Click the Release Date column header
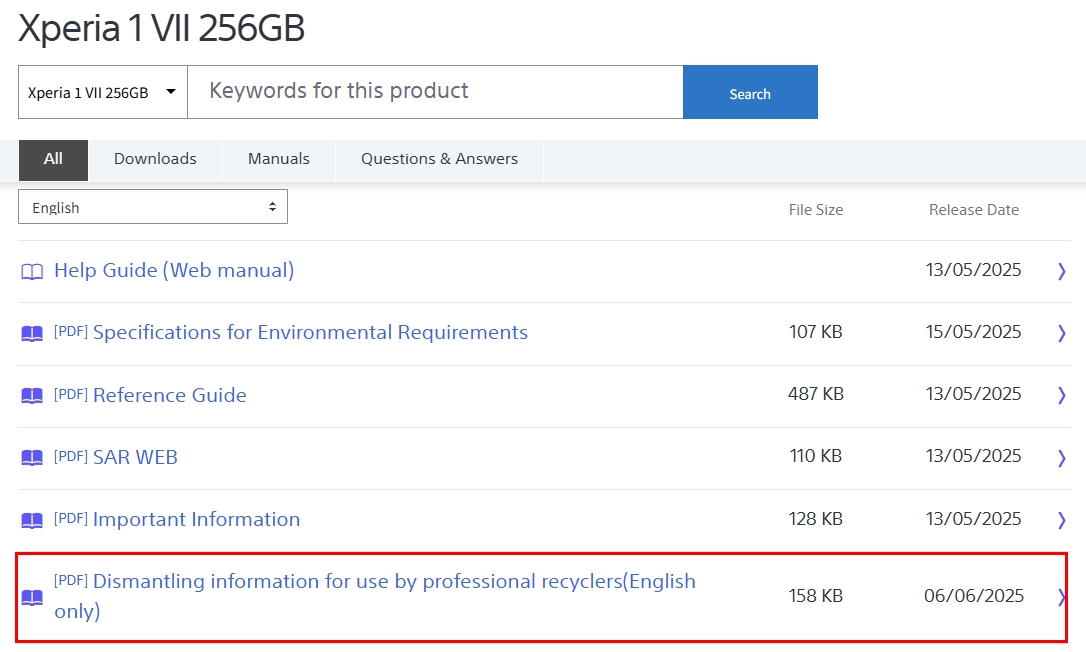The image size is (1086, 652). click(x=974, y=210)
